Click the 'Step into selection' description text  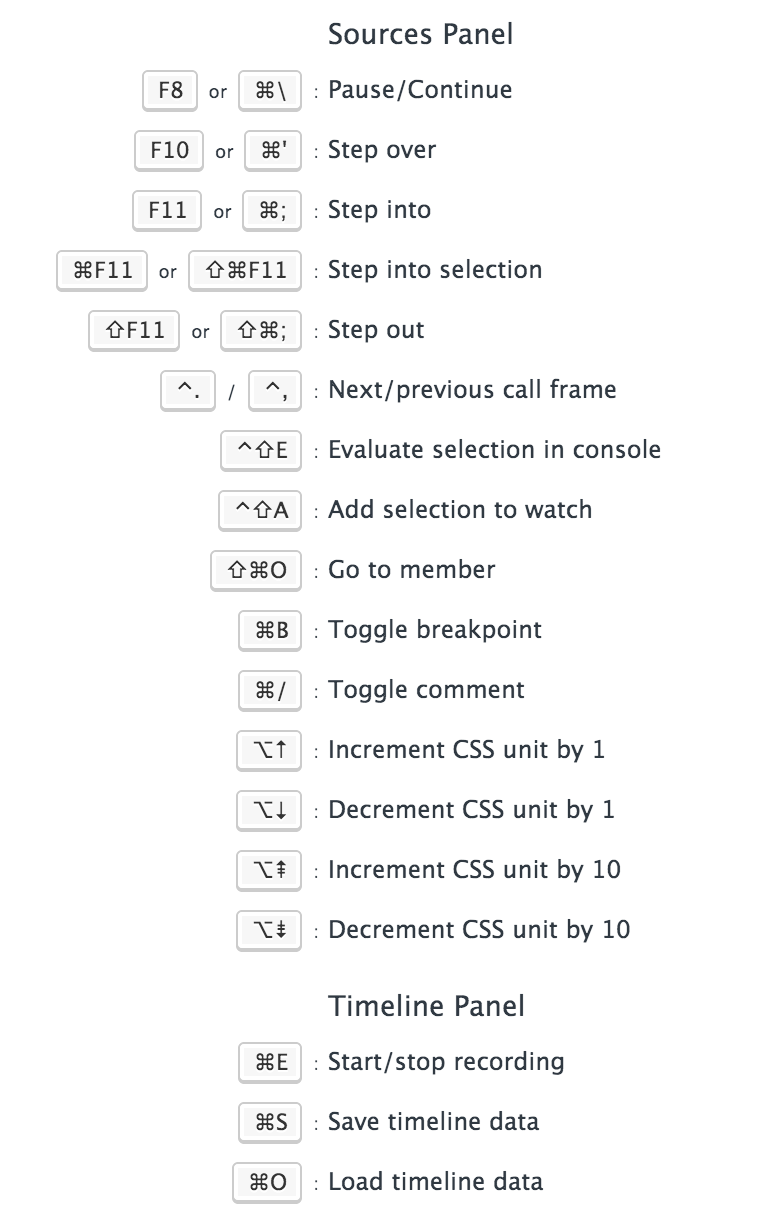click(435, 270)
